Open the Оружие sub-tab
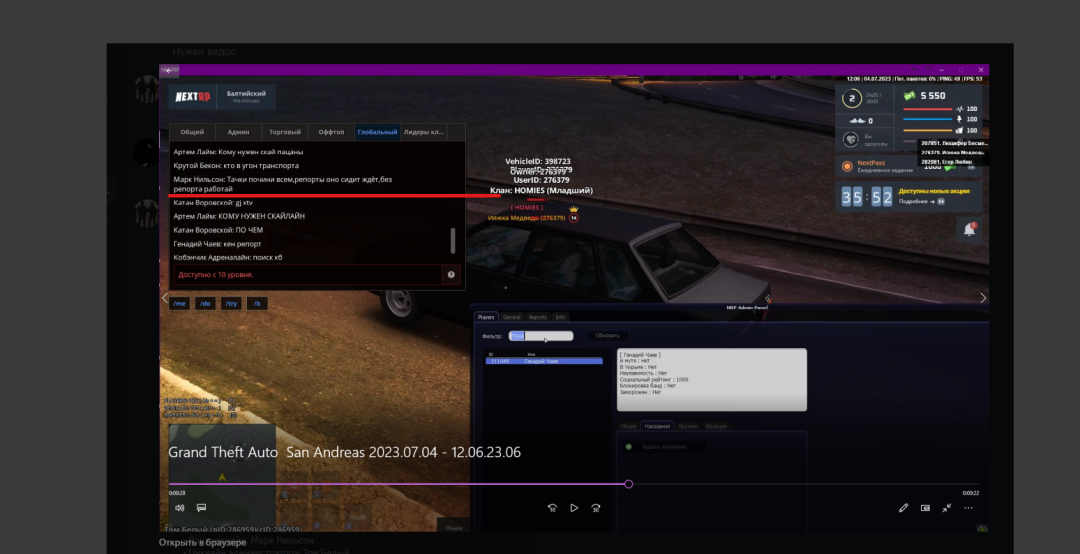1080x554 pixels. click(x=687, y=426)
